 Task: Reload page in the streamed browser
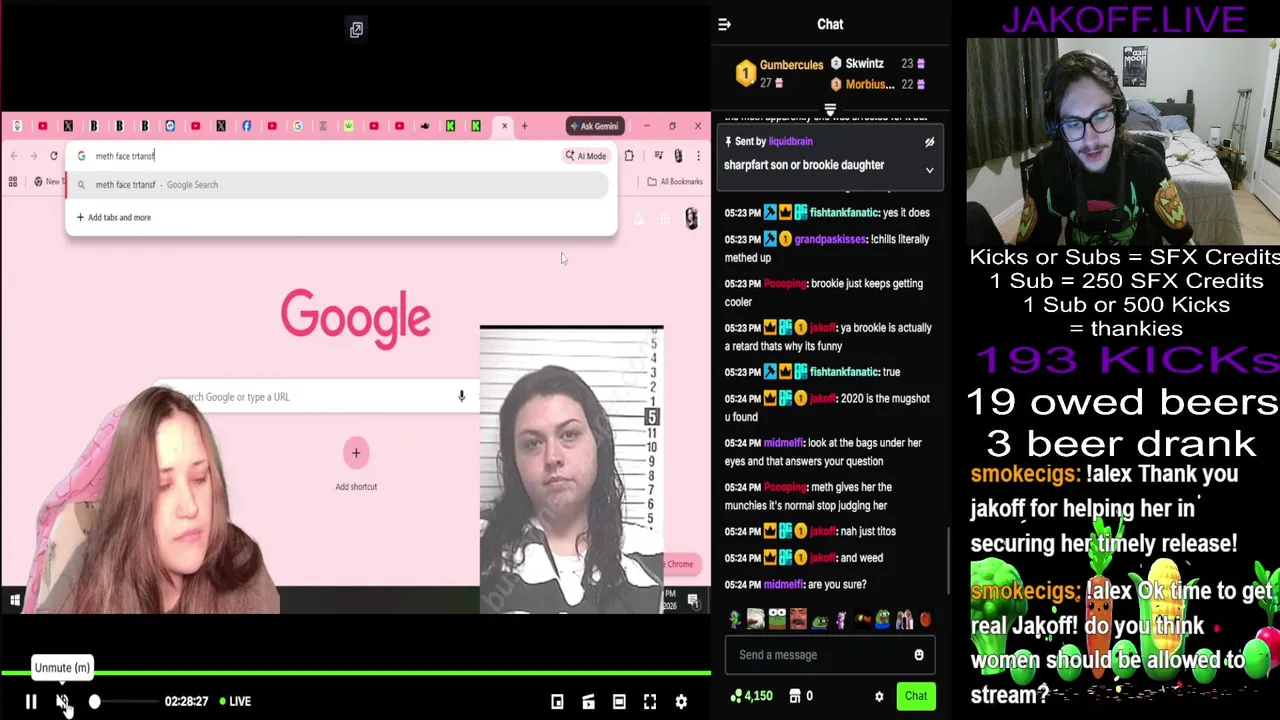[x=53, y=156]
